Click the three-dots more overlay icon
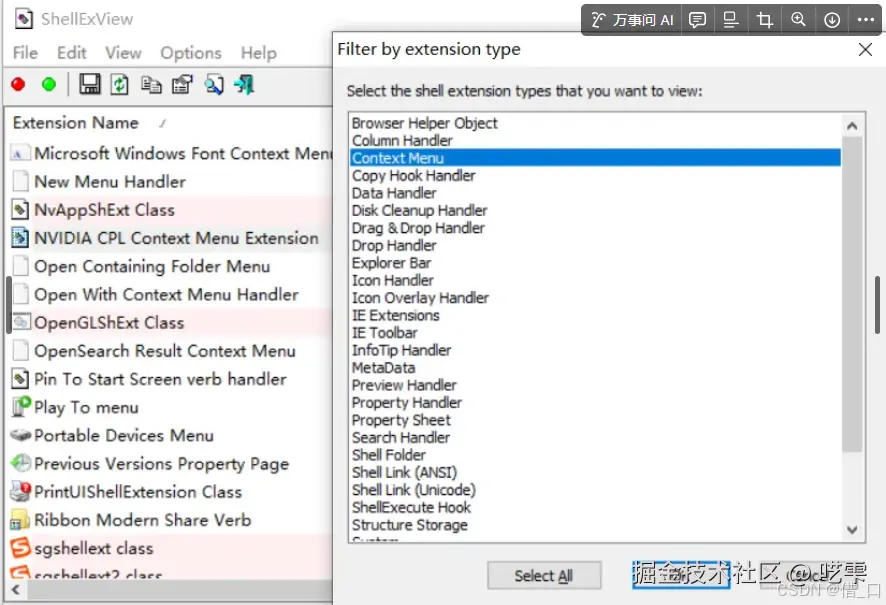Viewport: 886px width, 605px height. tap(866, 20)
